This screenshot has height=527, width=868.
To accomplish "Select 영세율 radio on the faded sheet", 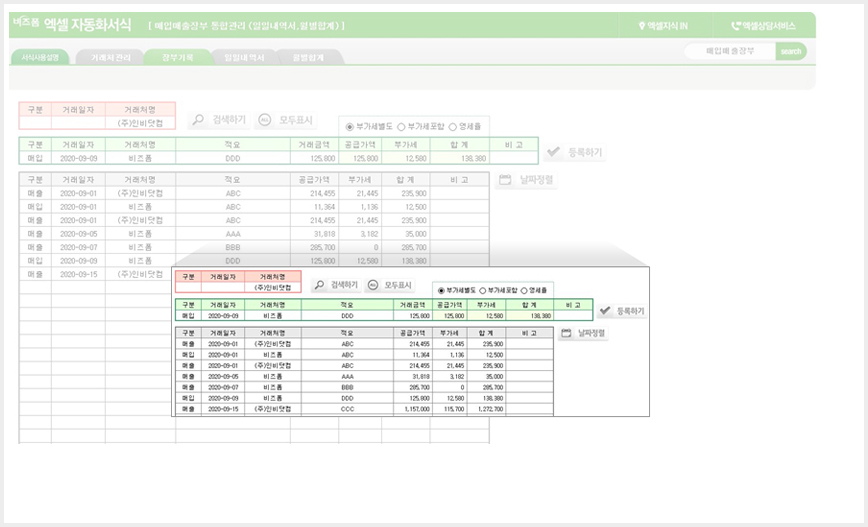I will [453, 127].
